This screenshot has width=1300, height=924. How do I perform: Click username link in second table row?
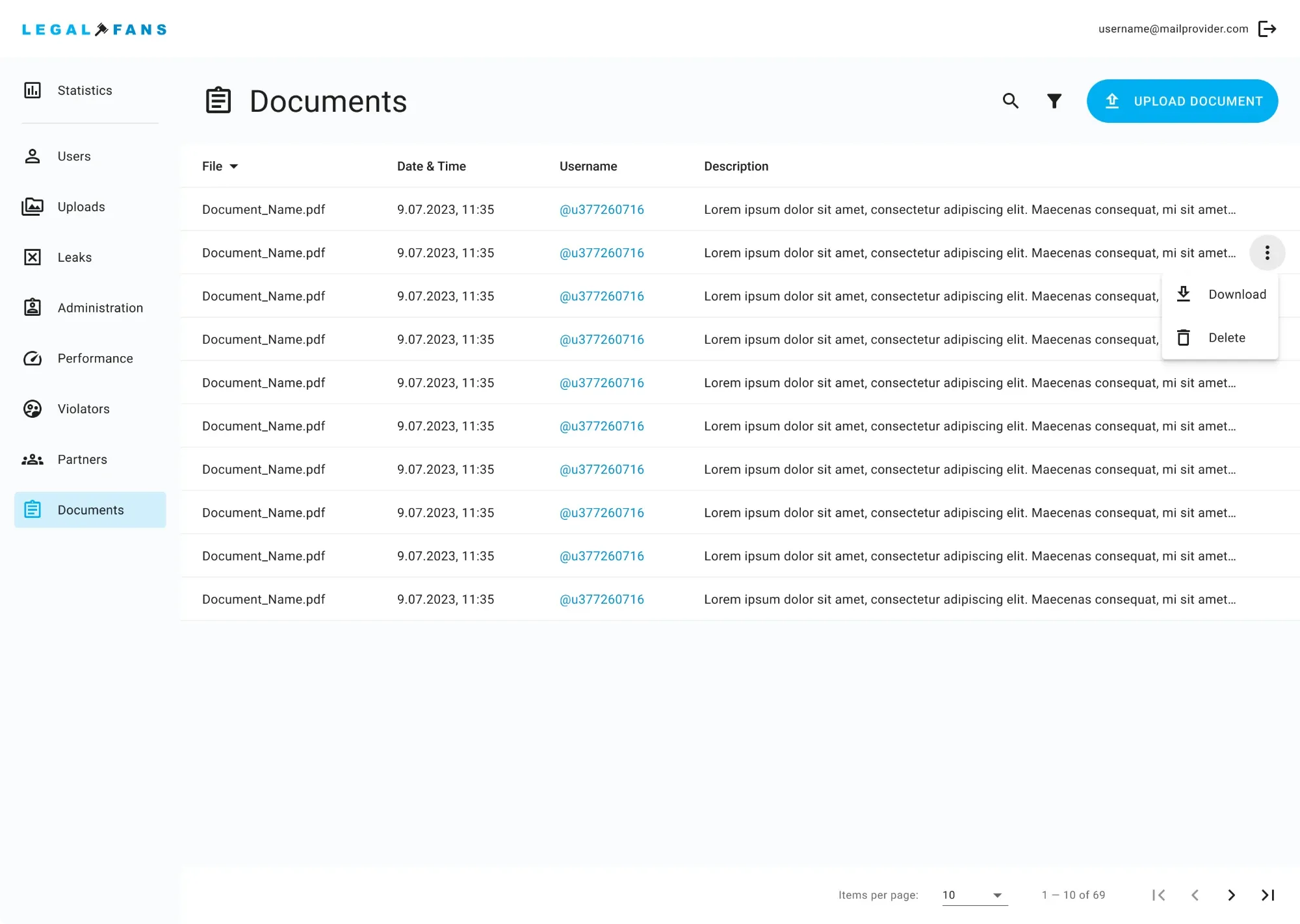pos(601,253)
